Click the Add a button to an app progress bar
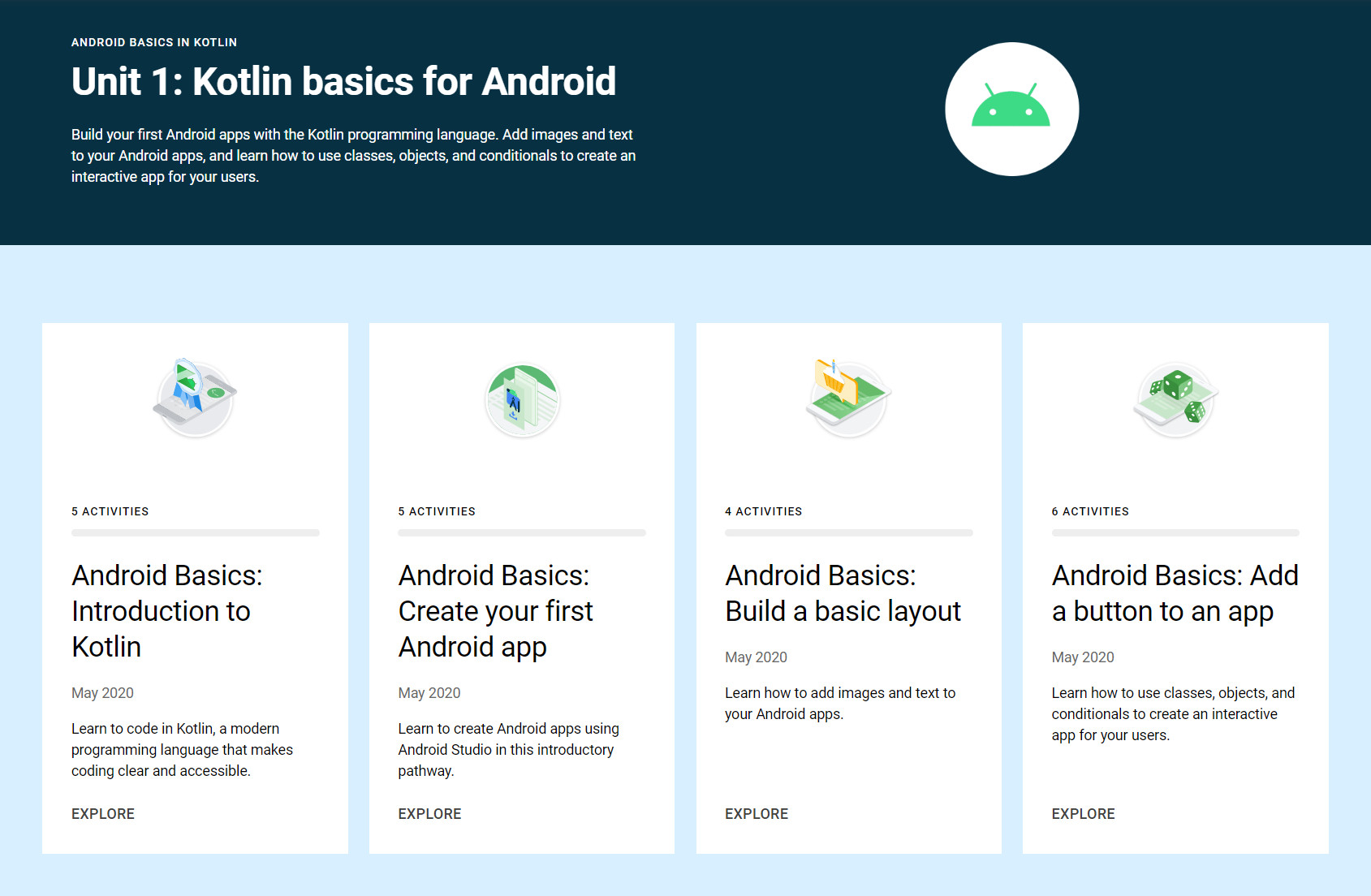This screenshot has height=896, width=1371. pos(1175,533)
